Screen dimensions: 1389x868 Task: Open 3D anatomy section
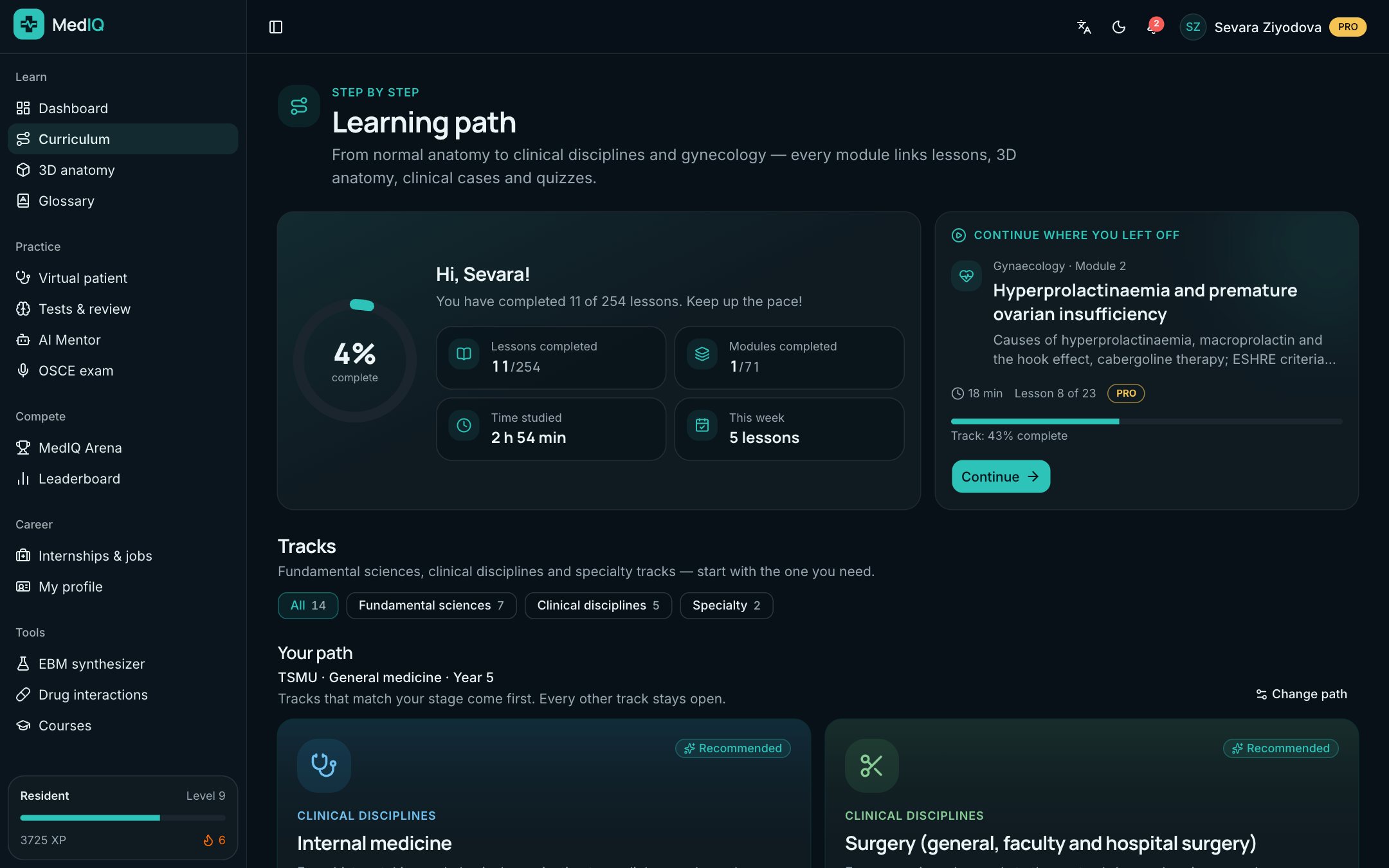pyautogui.click(x=123, y=170)
